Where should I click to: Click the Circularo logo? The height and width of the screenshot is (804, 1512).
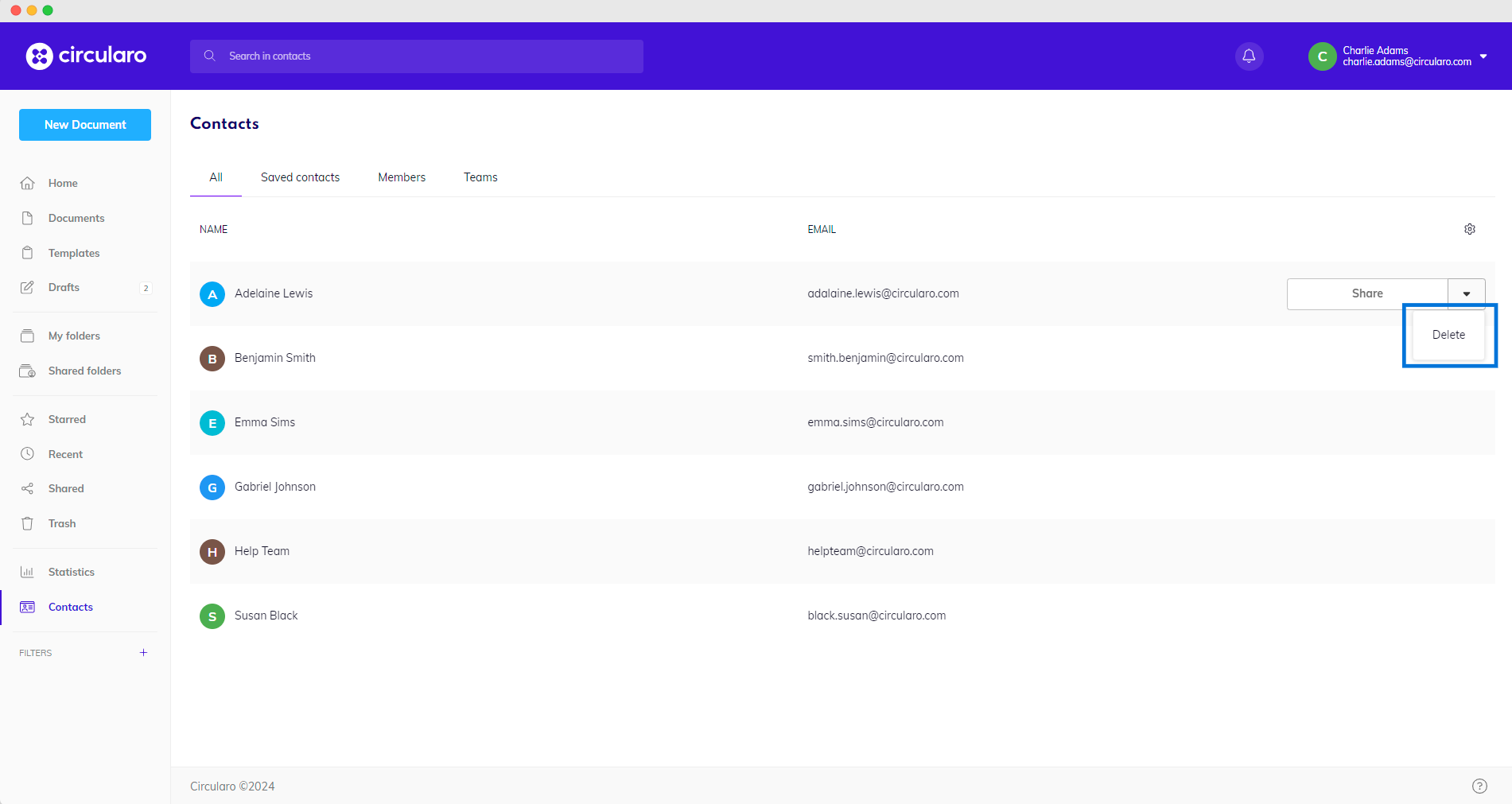tap(86, 56)
